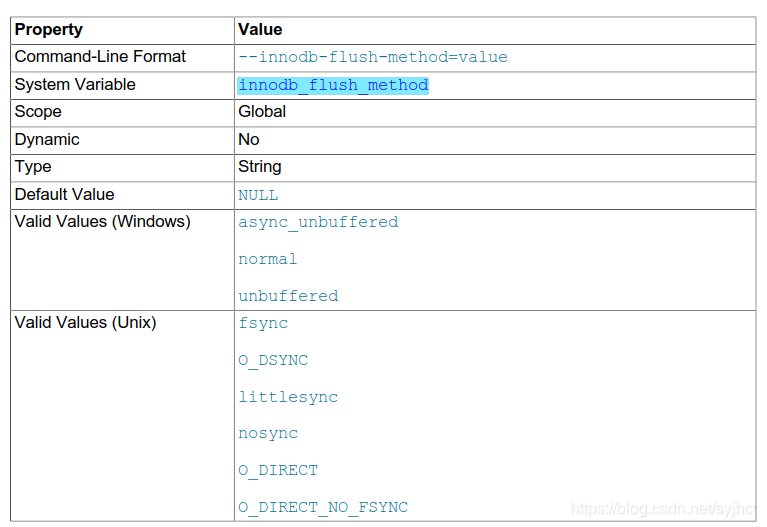Select the unbuffered Windows valid value

pyautogui.click(x=288, y=296)
